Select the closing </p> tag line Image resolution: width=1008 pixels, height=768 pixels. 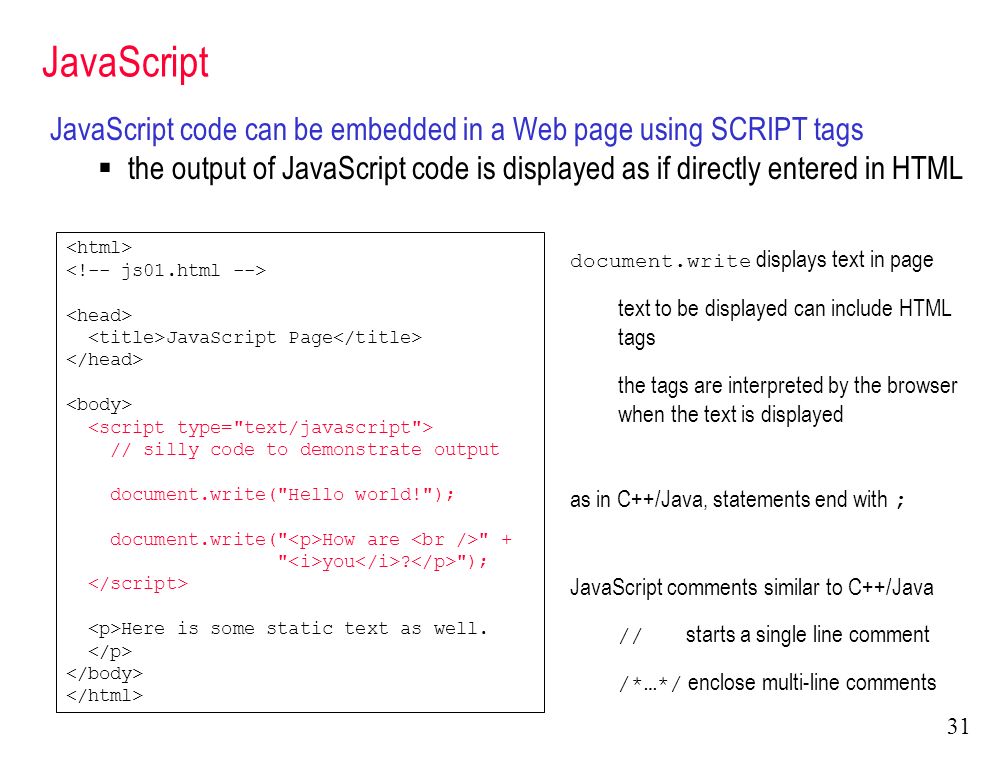coord(110,651)
